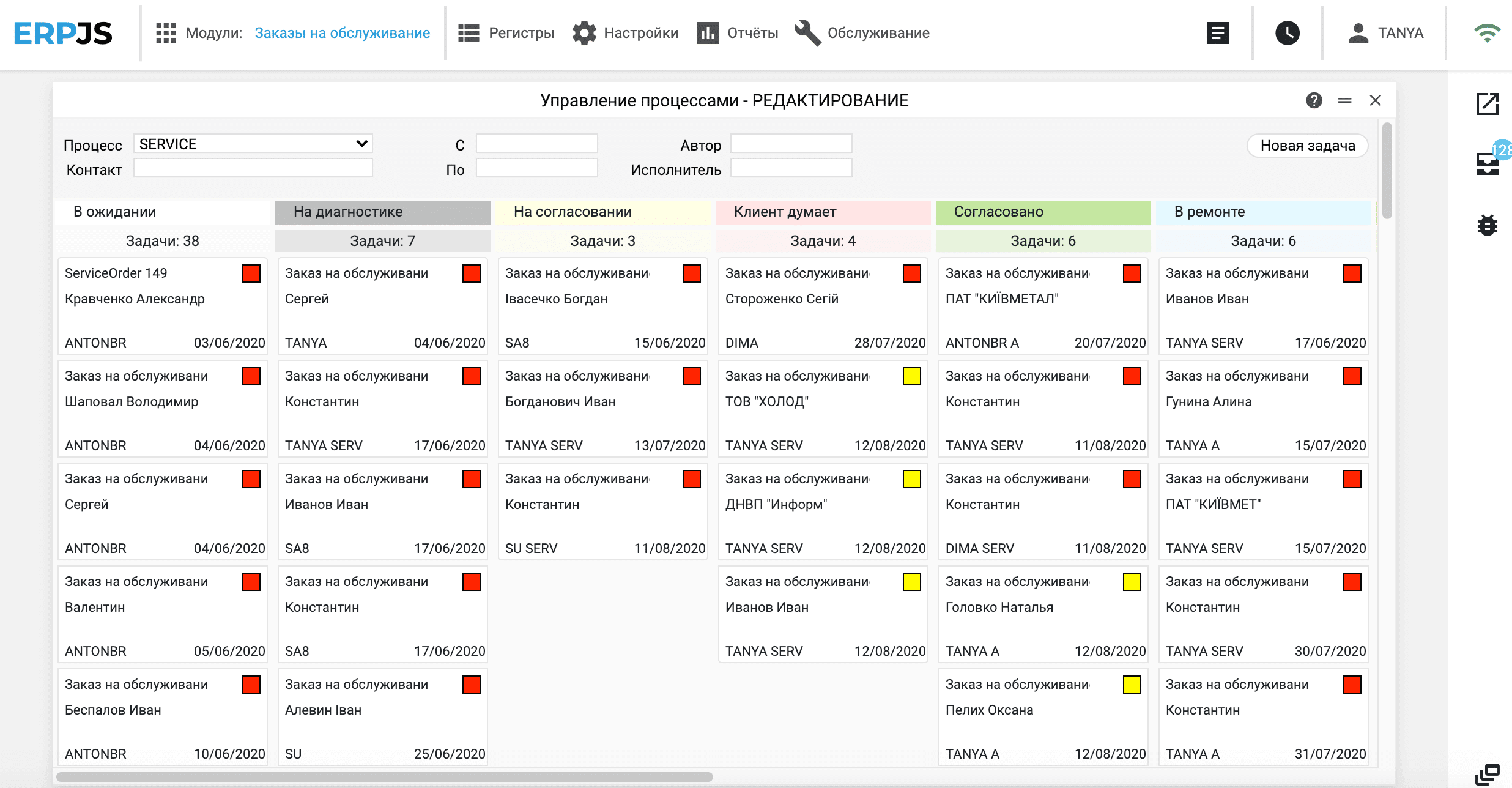The height and width of the screenshot is (788, 1512).
Task: Click red swatch on ServiceOrder 149 card
Action: point(251,273)
